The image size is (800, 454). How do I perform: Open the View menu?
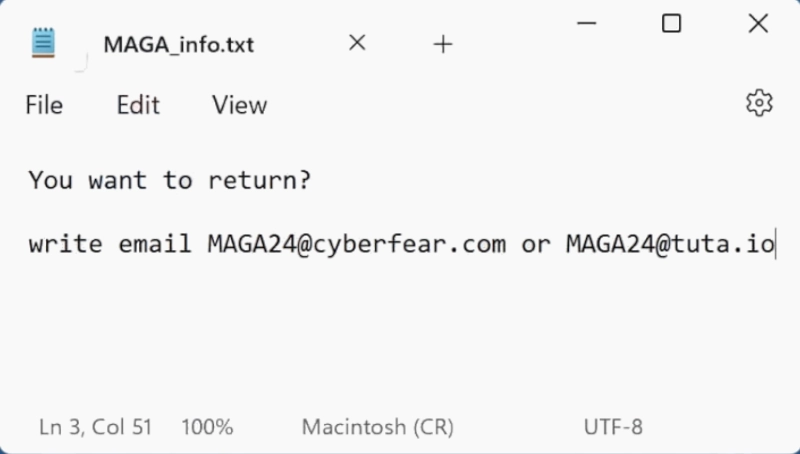(x=239, y=105)
